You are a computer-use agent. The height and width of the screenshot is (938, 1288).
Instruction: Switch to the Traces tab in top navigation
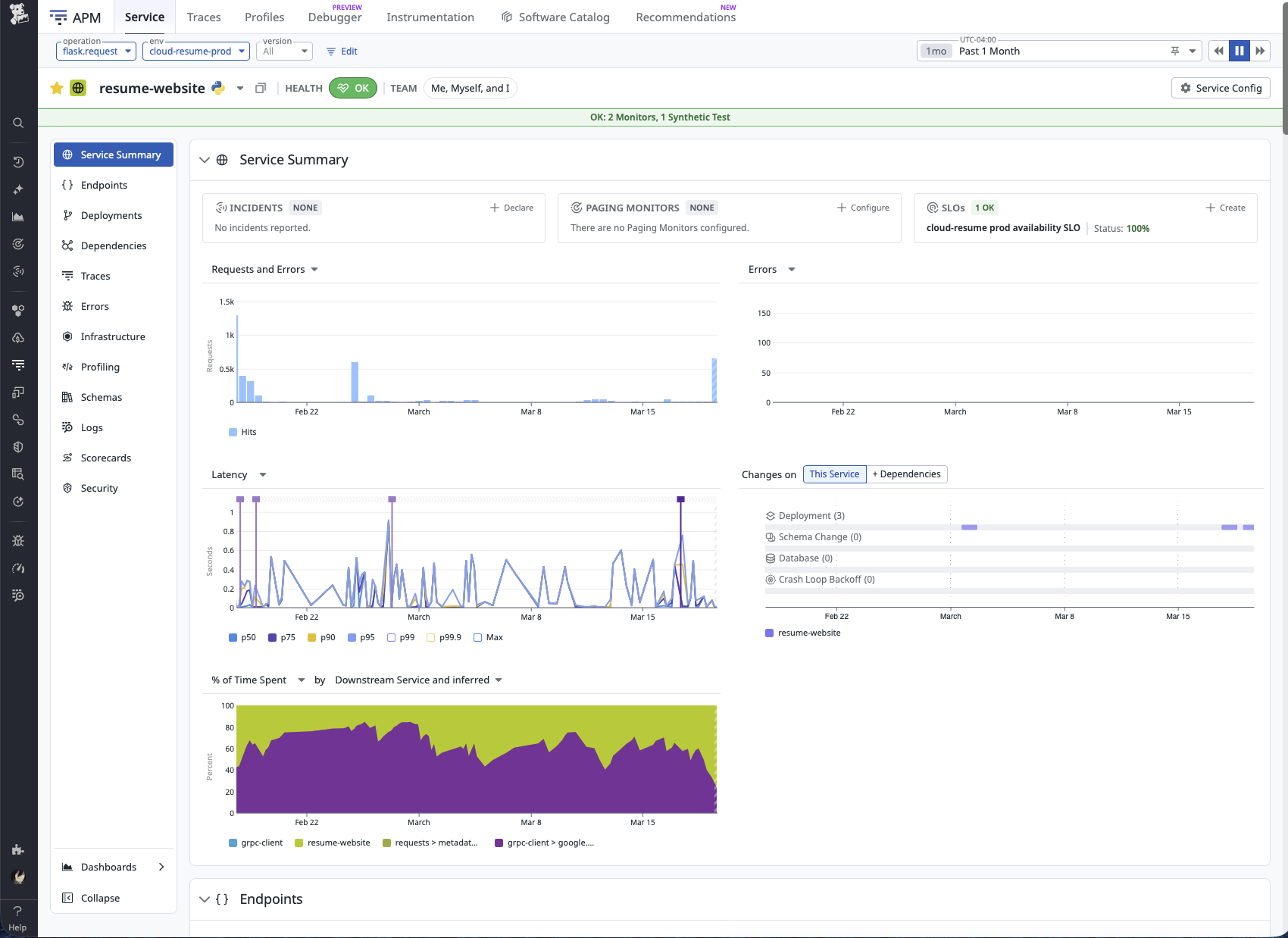(x=203, y=17)
